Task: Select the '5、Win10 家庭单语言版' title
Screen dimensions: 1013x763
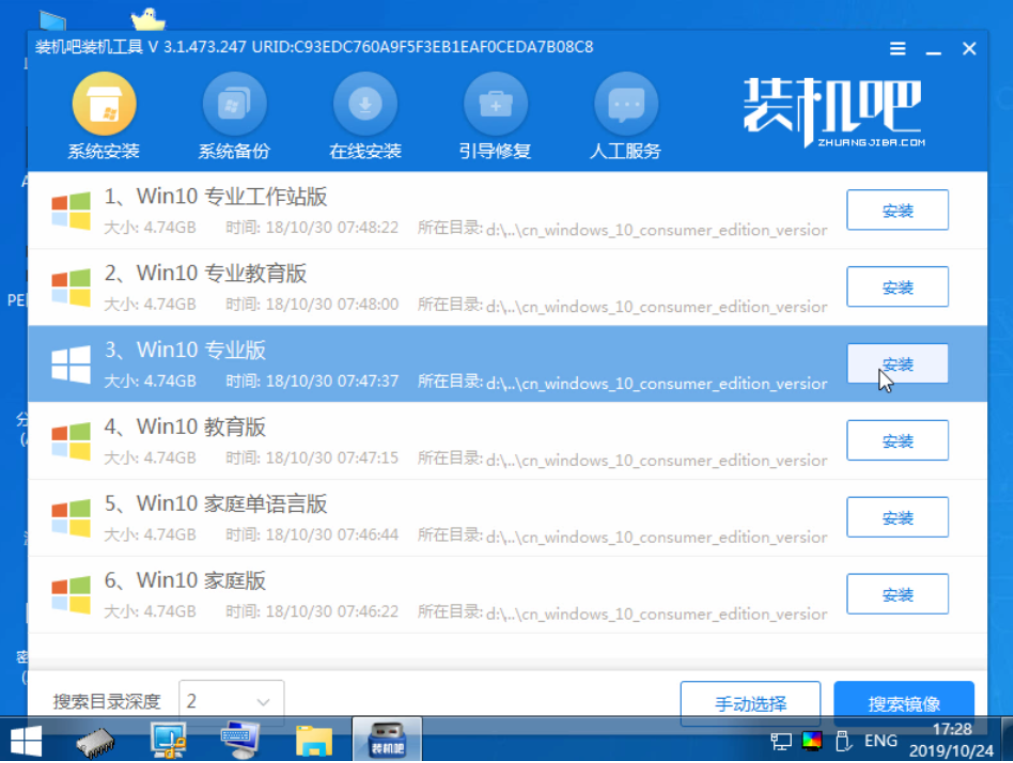Action: tap(216, 504)
